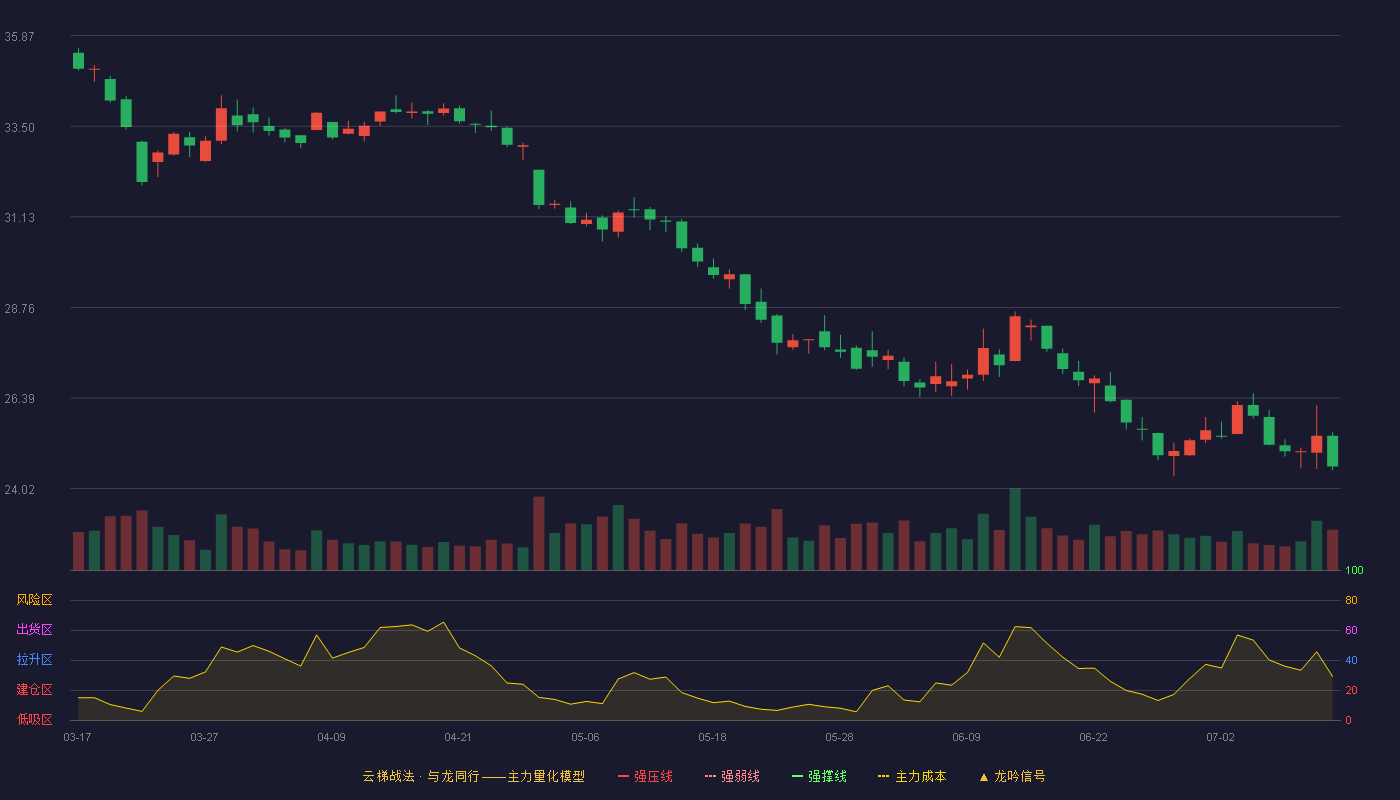Toggle the 强撑线 legend series
The height and width of the screenshot is (800, 1400).
(819, 776)
